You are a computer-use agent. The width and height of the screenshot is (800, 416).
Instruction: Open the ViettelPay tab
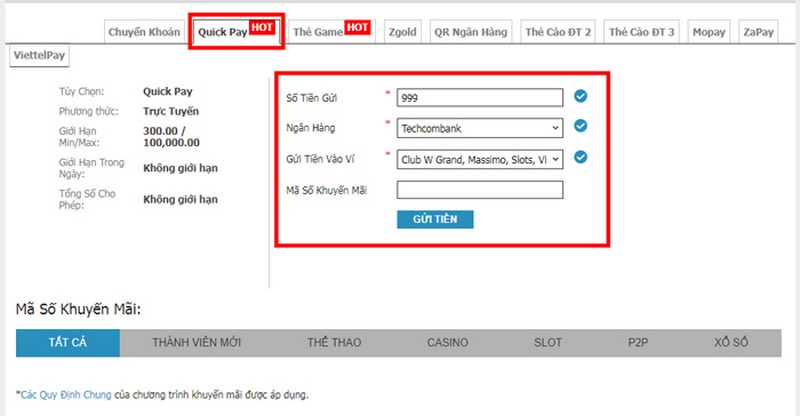pos(39,55)
